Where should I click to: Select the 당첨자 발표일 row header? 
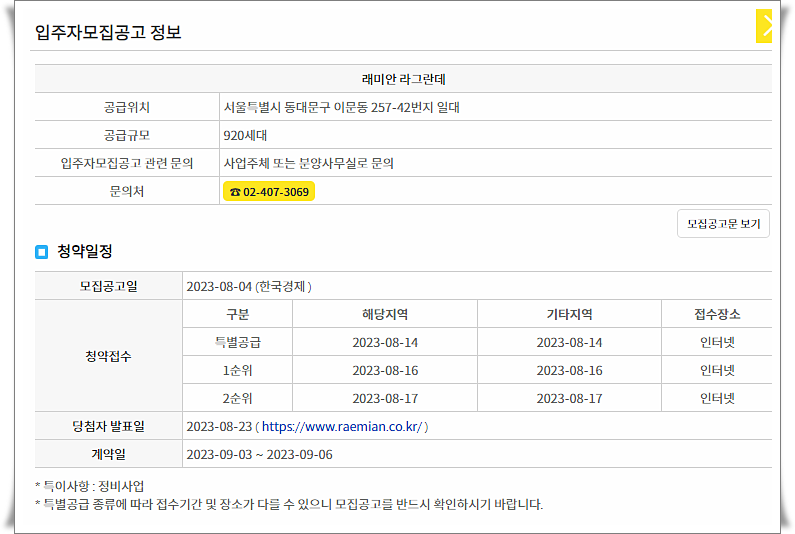109,426
